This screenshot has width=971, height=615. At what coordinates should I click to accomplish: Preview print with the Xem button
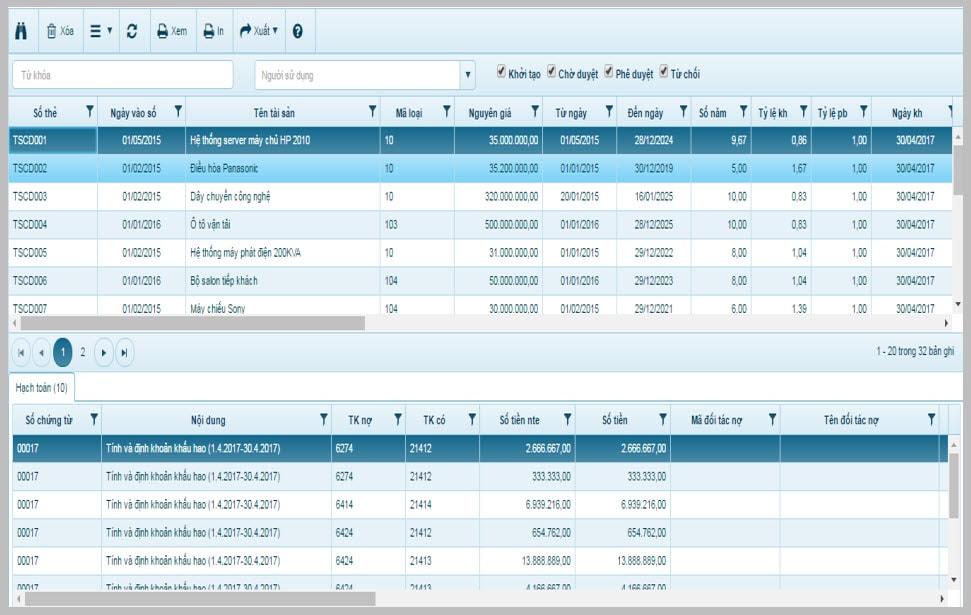(172, 31)
